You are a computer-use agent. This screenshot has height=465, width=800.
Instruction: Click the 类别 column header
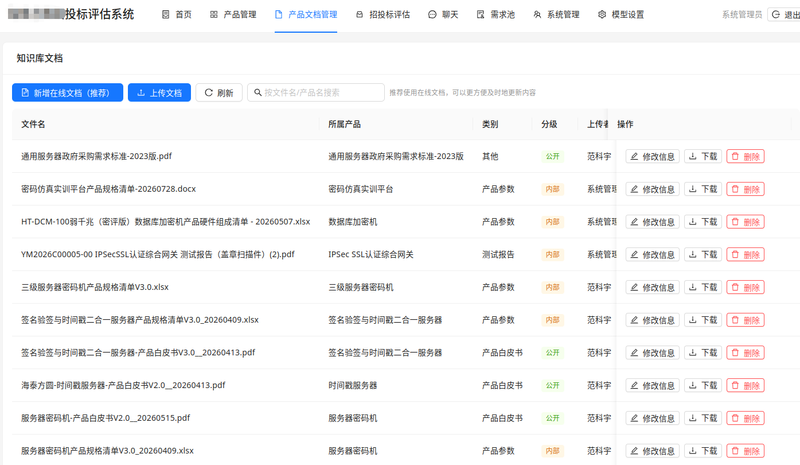click(x=490, y=124)
